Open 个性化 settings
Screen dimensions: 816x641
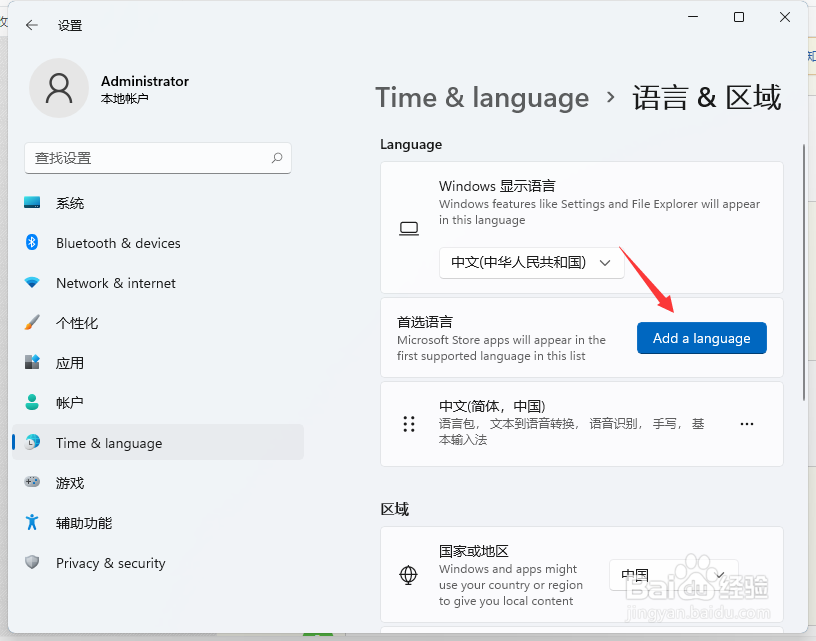(x=158, y=323)
